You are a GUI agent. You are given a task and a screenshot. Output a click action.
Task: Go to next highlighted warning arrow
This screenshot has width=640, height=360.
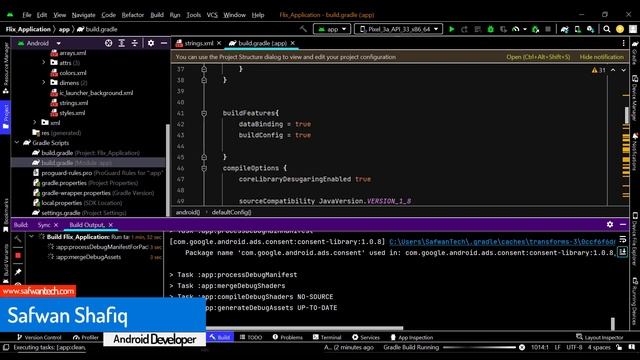(624, 70)
